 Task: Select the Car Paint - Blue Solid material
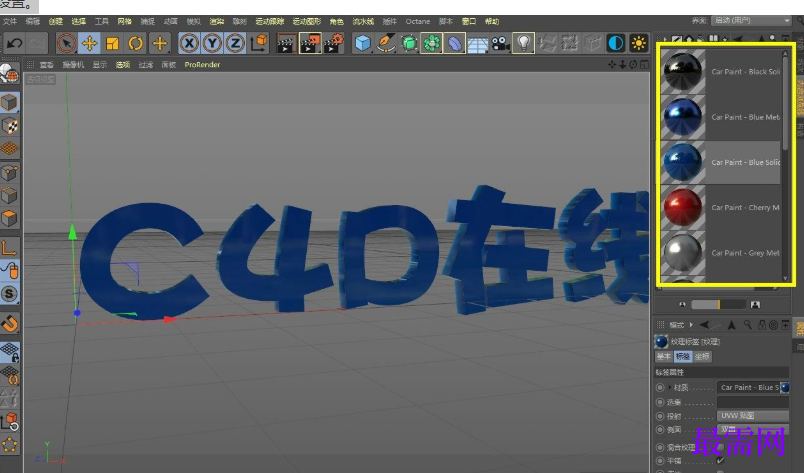click(720, 162)
